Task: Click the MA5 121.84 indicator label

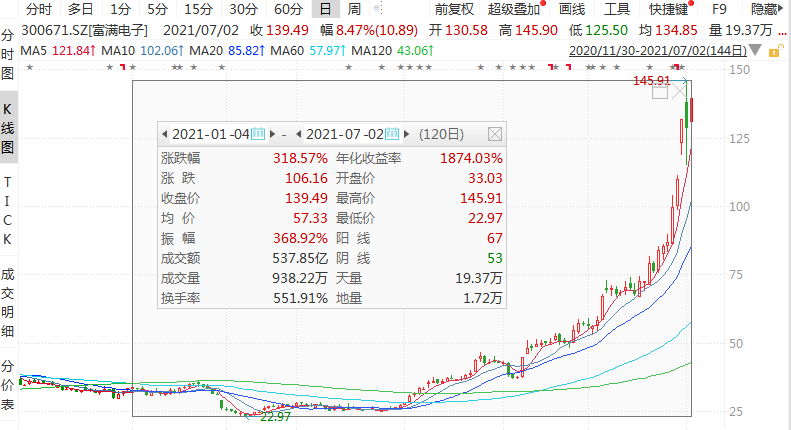Action: pyautogui.click(x=58, y=51)
